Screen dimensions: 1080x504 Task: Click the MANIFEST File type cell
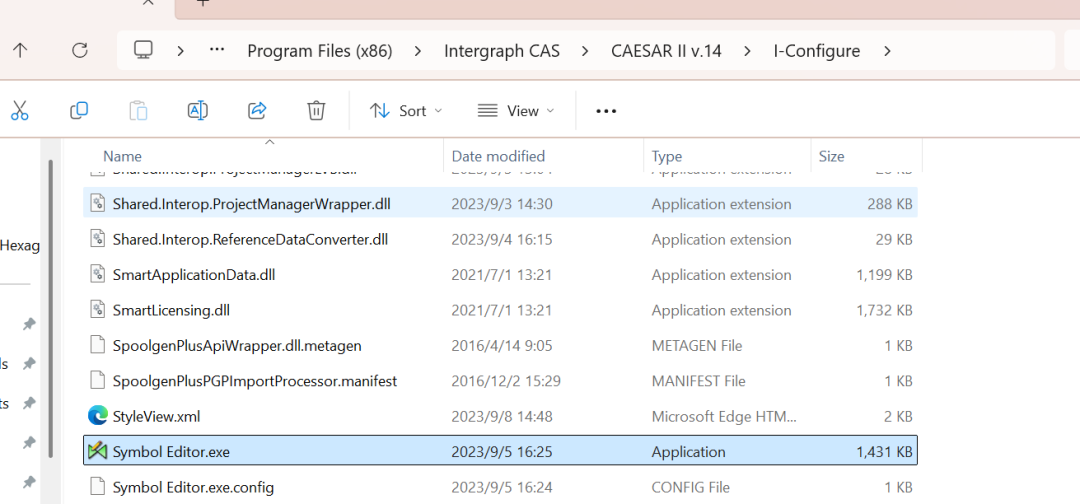(x=698, y=381)
